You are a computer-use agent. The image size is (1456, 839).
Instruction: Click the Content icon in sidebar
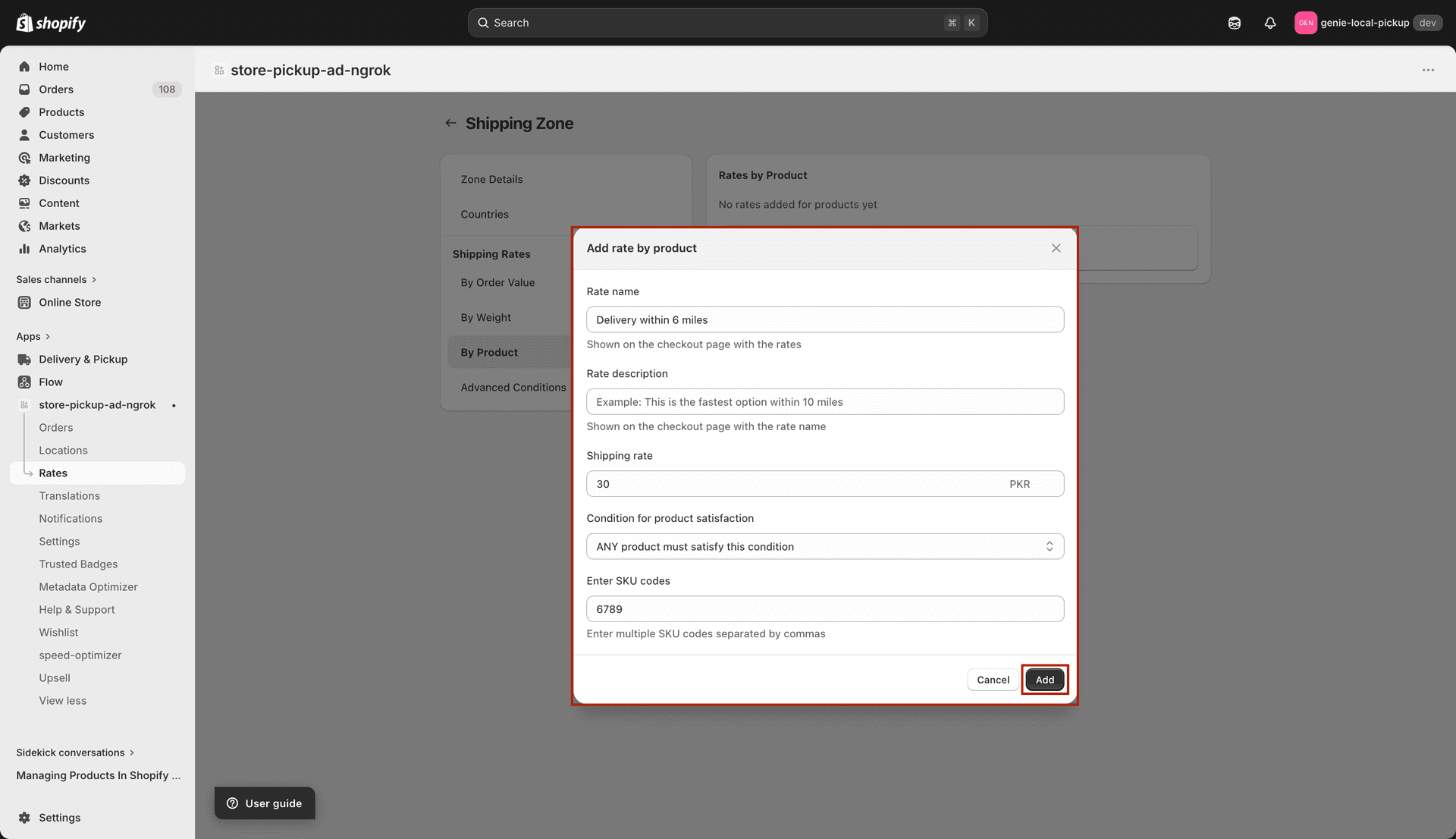click(x=24, y=203)
